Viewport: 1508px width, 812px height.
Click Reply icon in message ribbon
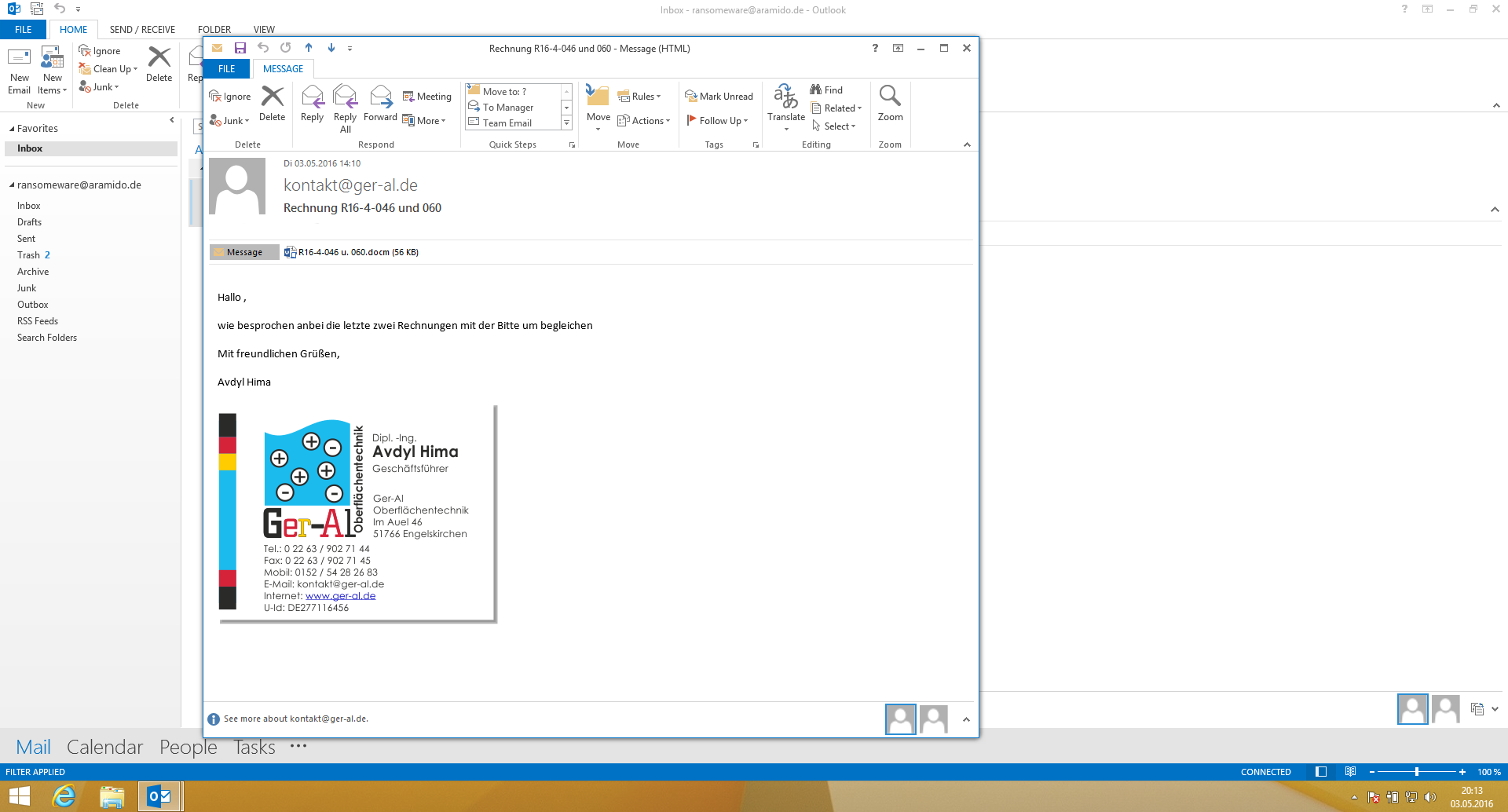pos(312,104)
